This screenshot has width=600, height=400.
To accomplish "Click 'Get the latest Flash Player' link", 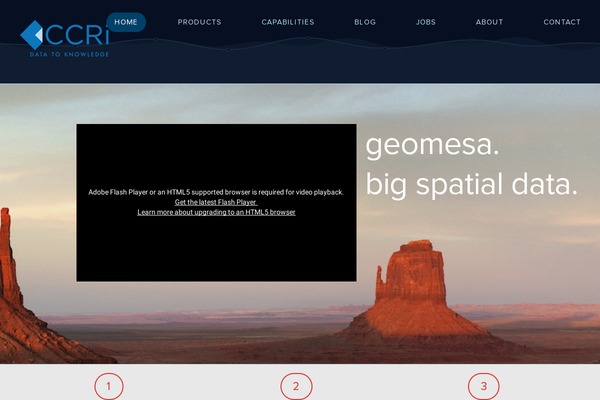I will (216, 202).
